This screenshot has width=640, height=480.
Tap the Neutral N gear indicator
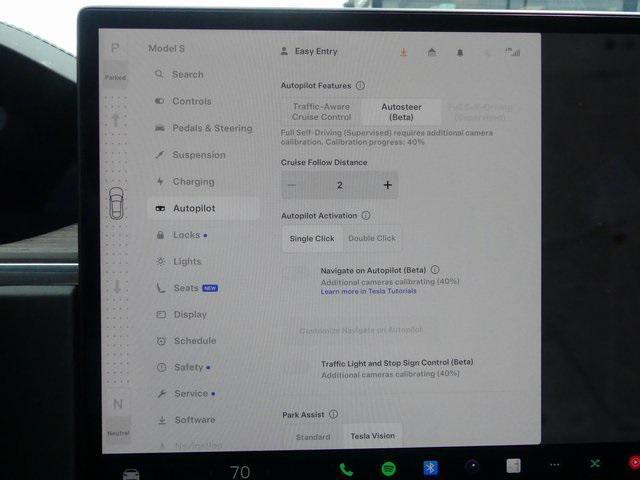[x=118, y=404]
